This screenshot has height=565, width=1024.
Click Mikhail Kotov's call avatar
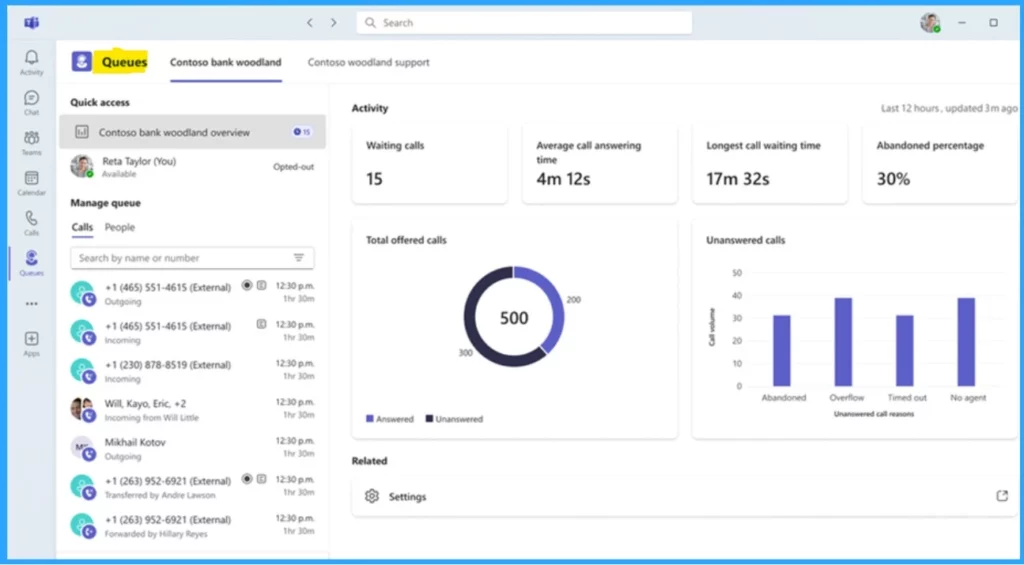[x=84, y=449]
